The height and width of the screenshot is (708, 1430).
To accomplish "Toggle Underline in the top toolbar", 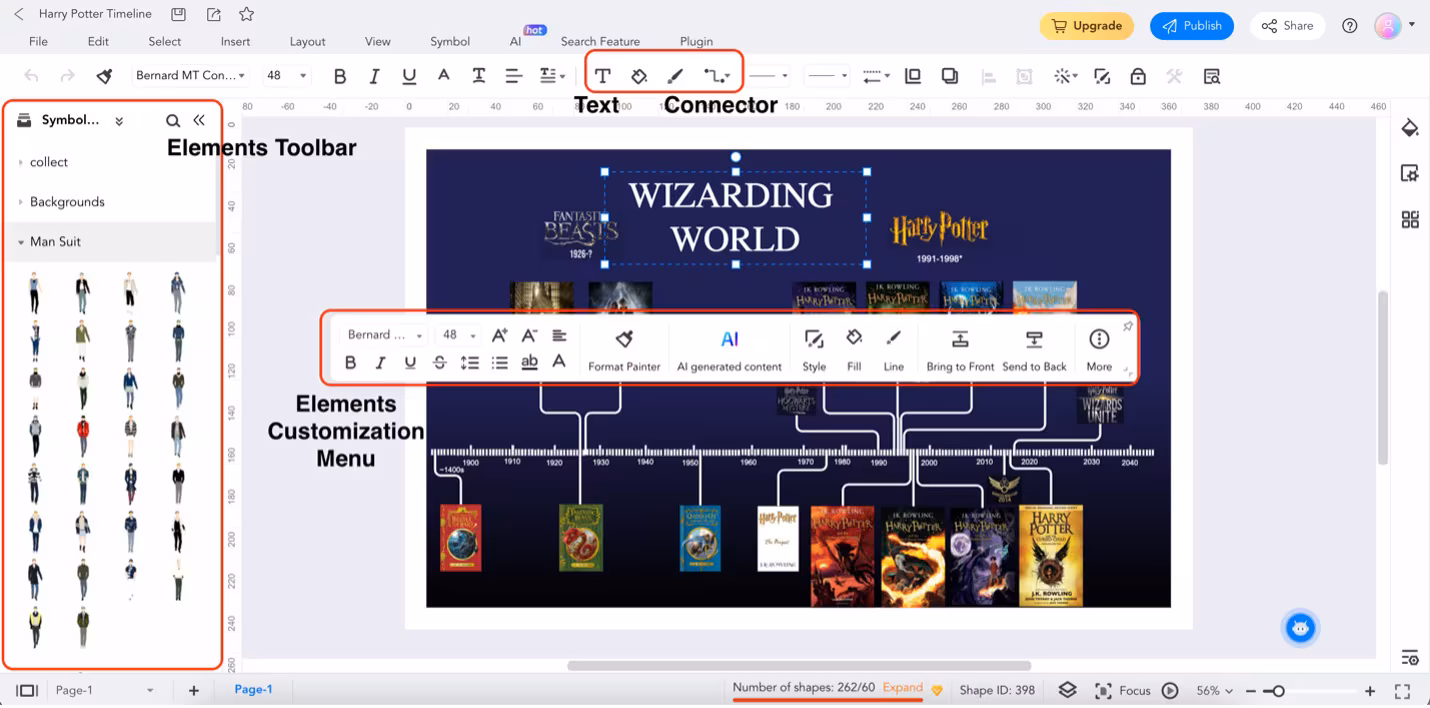I will coord(409,76).
